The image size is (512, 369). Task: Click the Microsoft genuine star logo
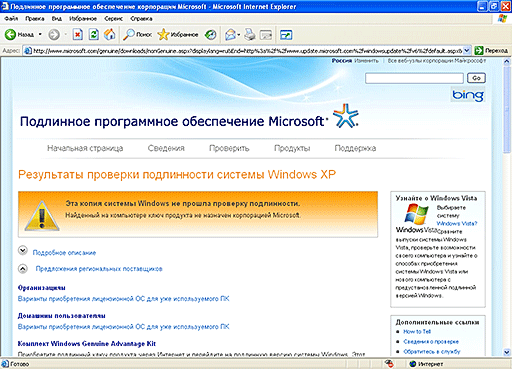pyautogui.click(x=346, y=116)
